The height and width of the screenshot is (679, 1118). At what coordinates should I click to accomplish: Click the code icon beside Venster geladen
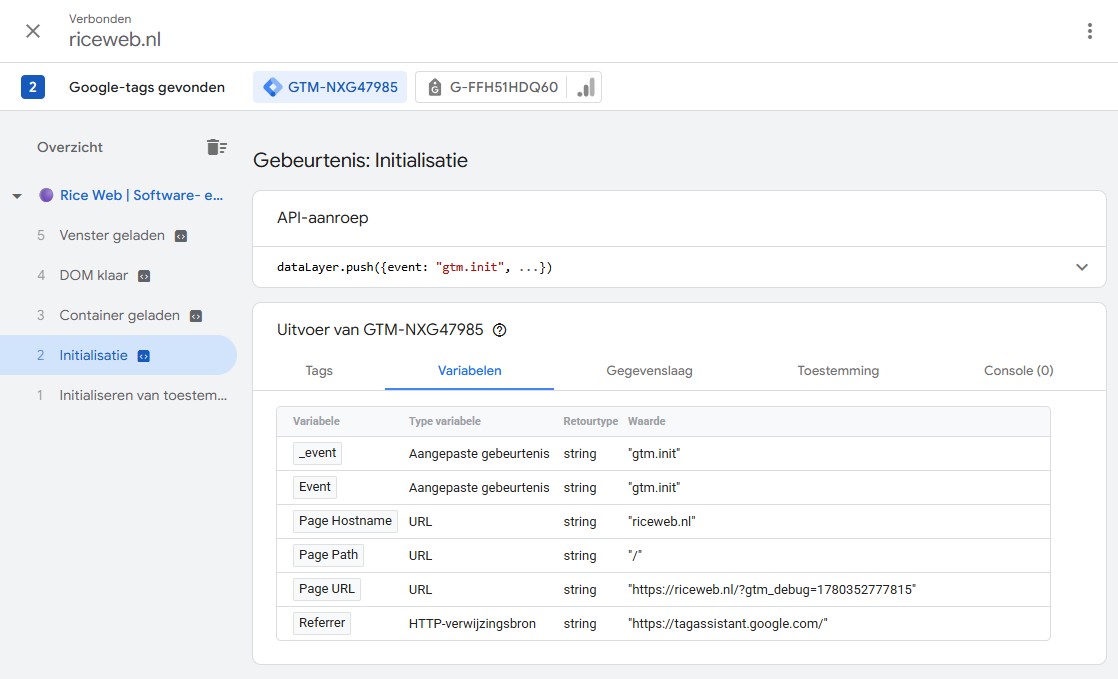(181, 236)
